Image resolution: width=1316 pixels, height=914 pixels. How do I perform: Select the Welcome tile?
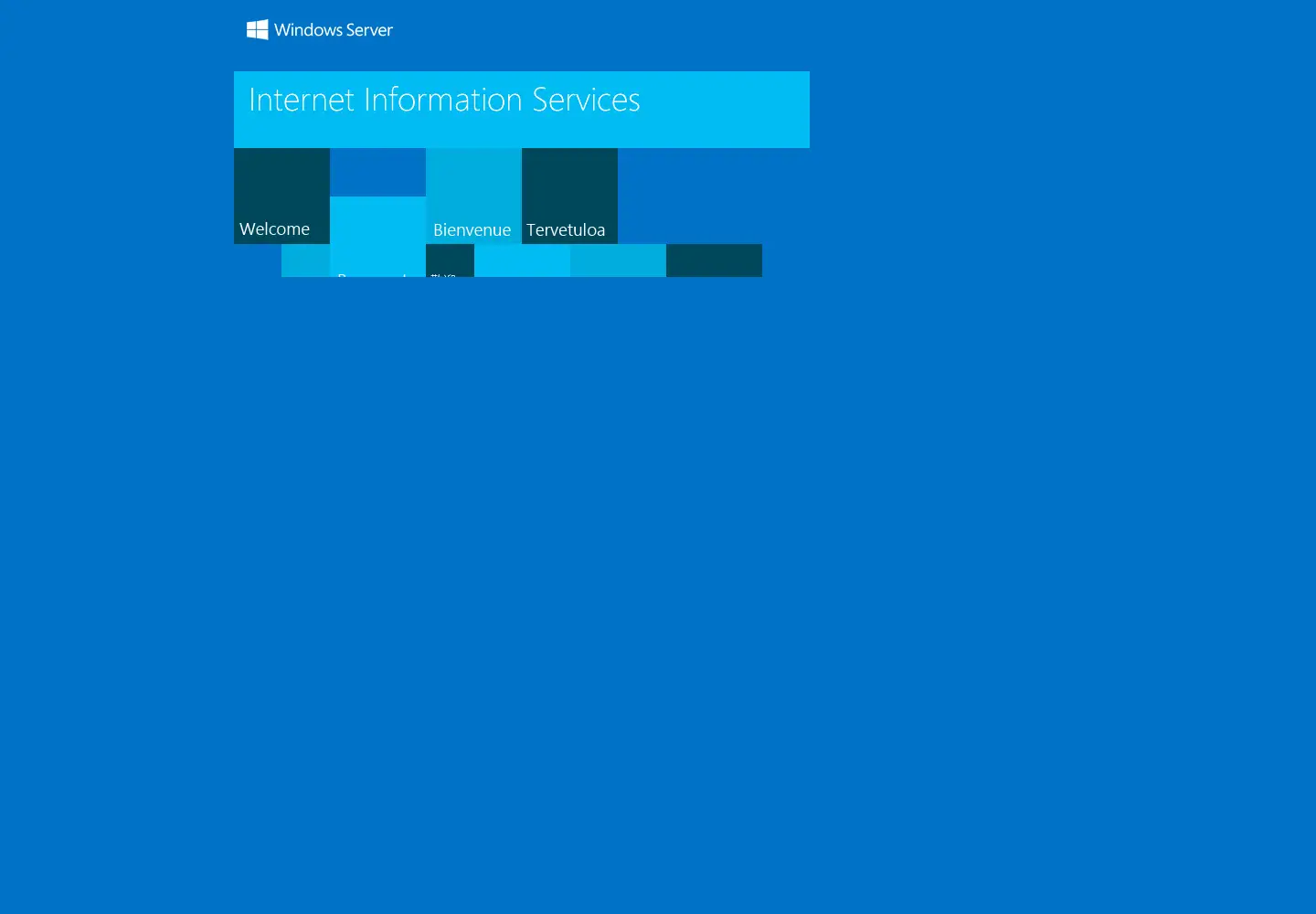point(281,196)
